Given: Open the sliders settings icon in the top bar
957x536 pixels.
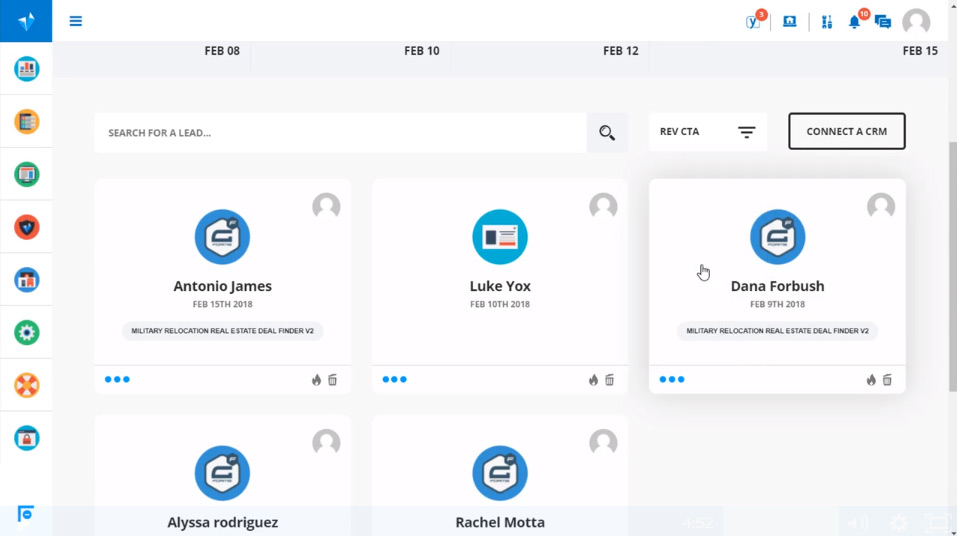Looking at the screenshot, I should click(826, 22).
